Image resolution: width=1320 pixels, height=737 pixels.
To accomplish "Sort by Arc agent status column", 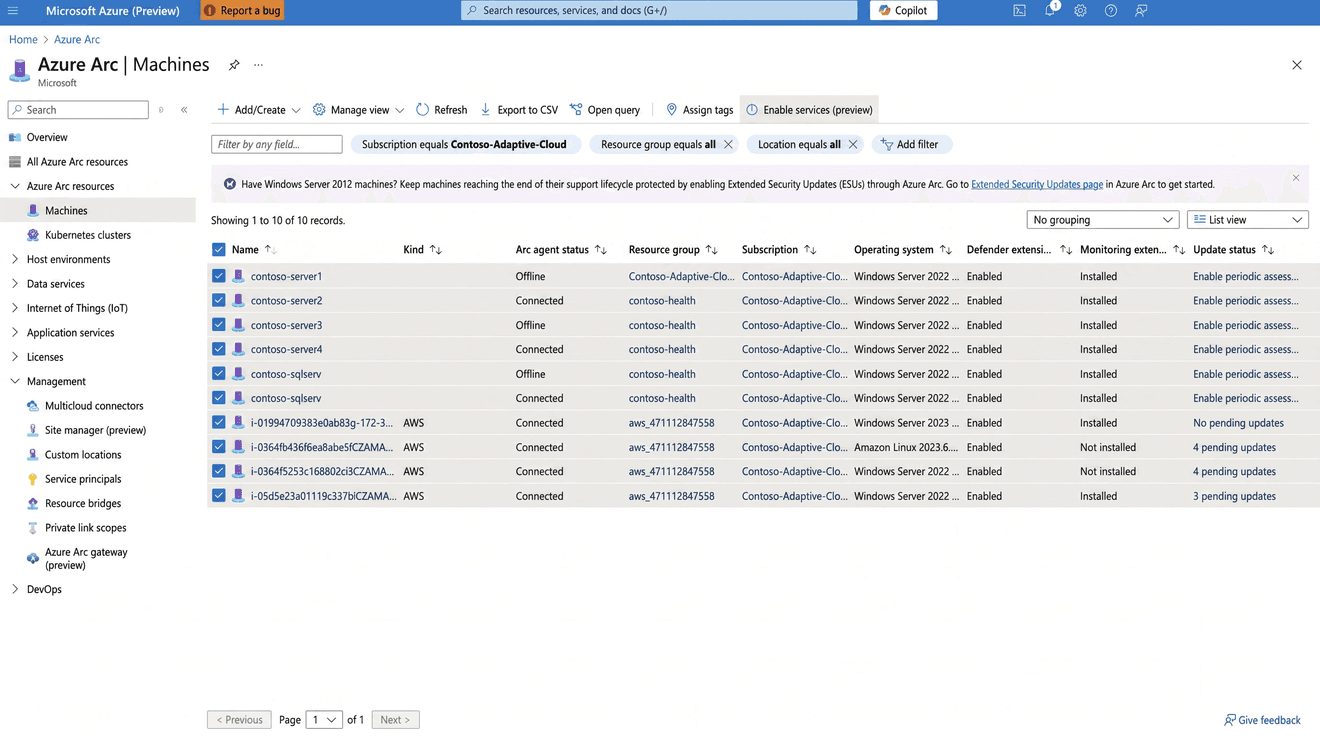I will (600, 250).
